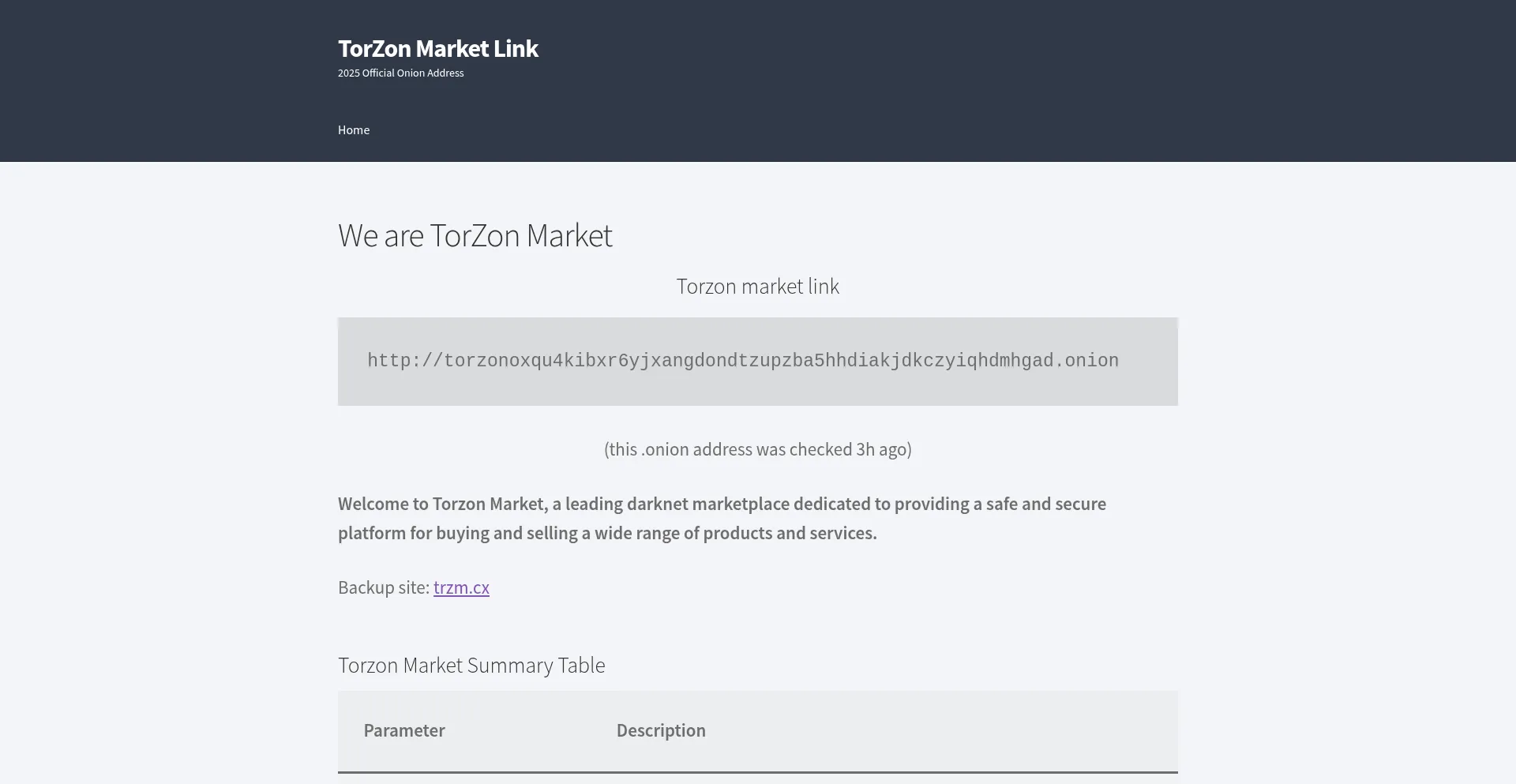The height and width of the screenshot is (784, 1516).
Task: Open the Home menu item
Action: [x=353, y=130]
